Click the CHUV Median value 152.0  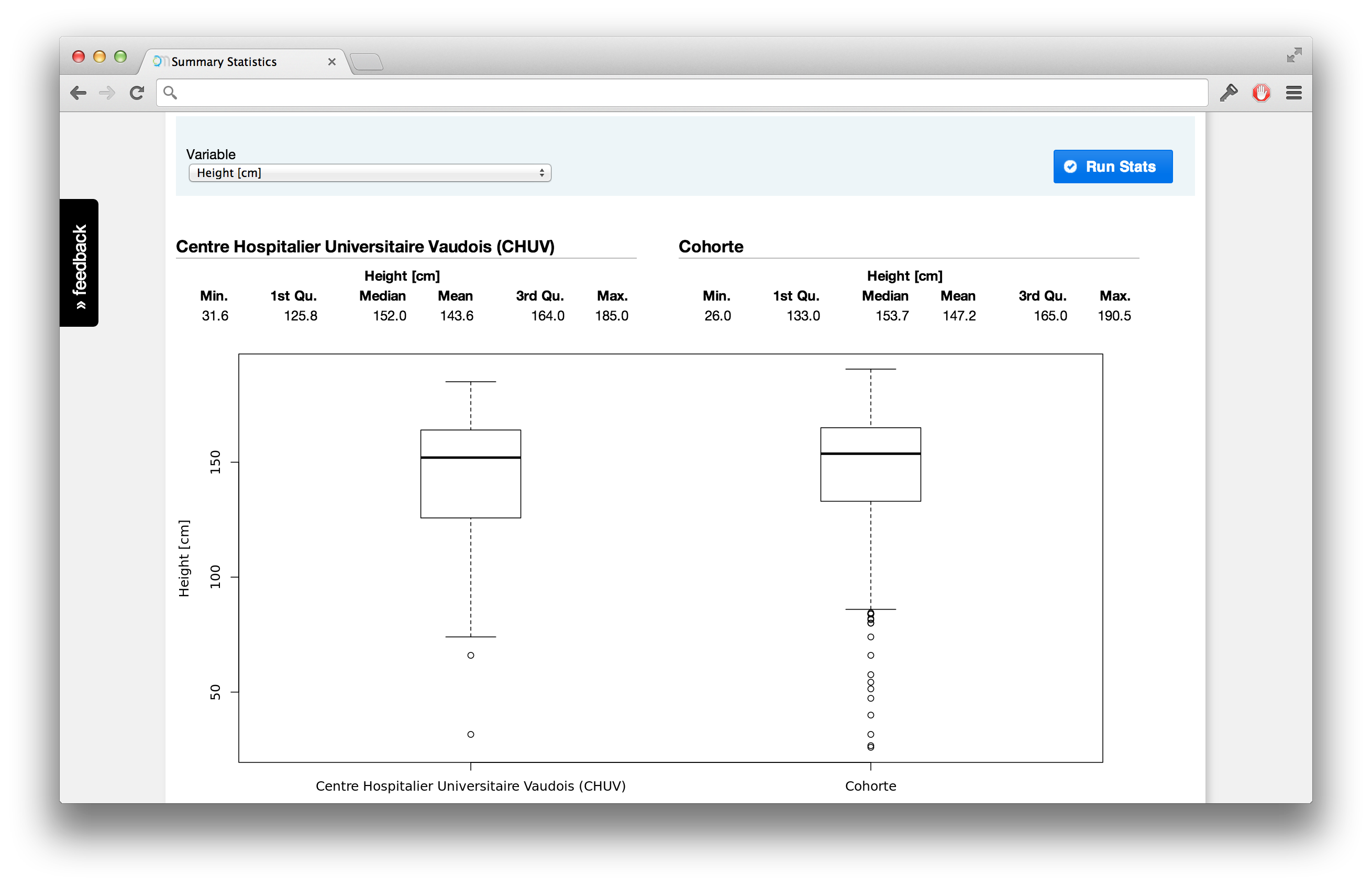[x=390, y=316]
